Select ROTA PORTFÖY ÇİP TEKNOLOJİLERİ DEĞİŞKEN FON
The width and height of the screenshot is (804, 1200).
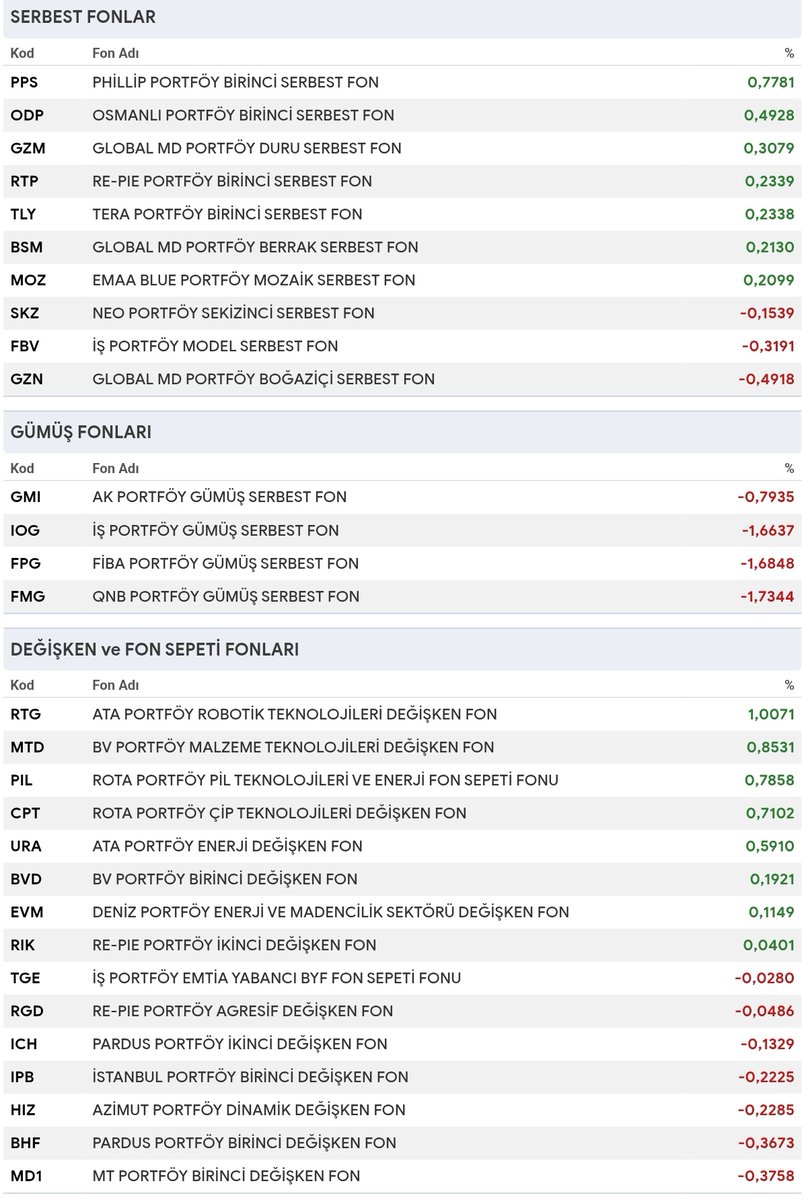click(x=279, y=813)
